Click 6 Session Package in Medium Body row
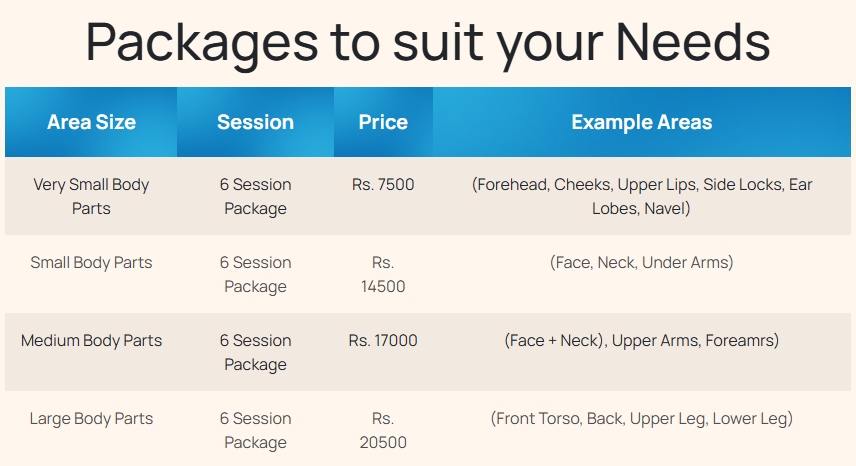Viewport: 856px width, 466px height. tap(255, 352)
